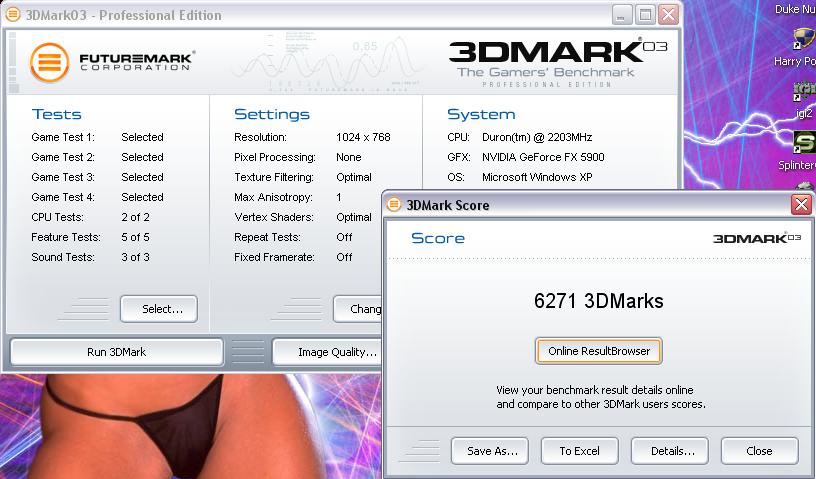Viewport: 816px width, 479px height.
Task: Click the Close button in Score dialog
Action: tap(760, 451)
